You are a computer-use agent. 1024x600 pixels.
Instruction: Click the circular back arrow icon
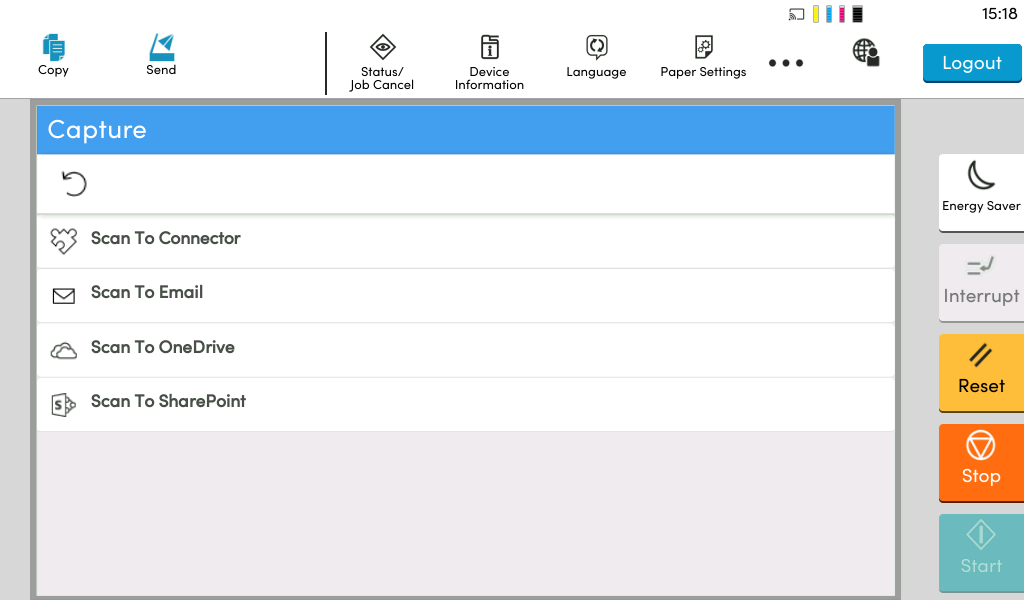point(74,183)
